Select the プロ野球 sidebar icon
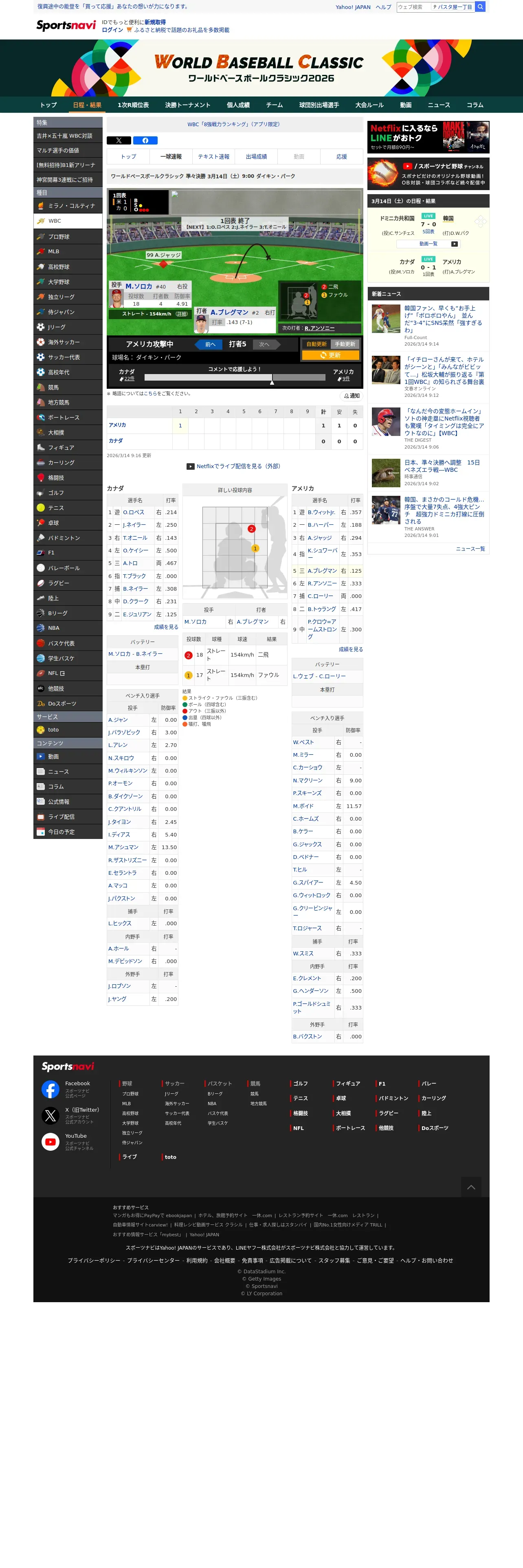The height and width of the screenshot is (1568, 523). click(41, 237)
